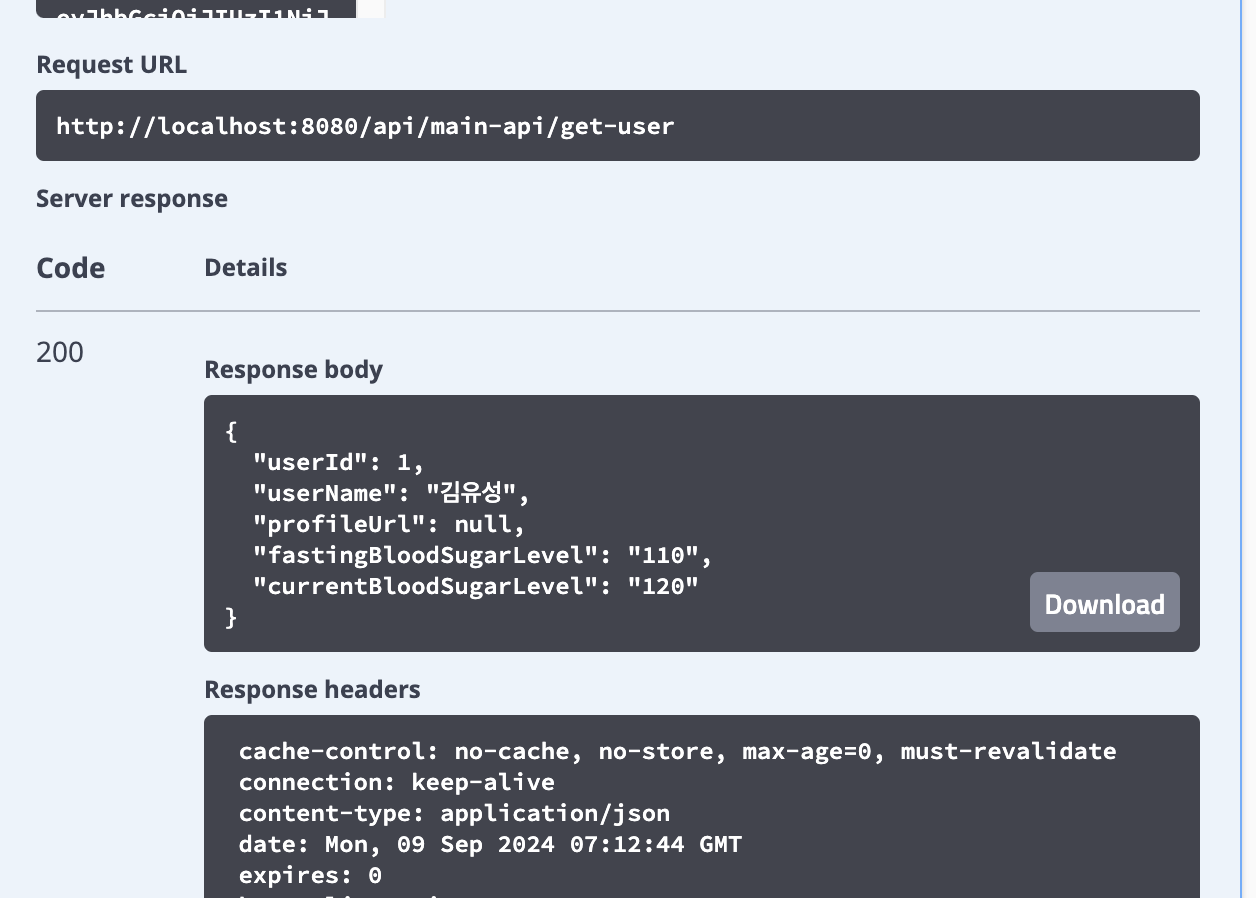Click the "Details" column header

(246, 268)
